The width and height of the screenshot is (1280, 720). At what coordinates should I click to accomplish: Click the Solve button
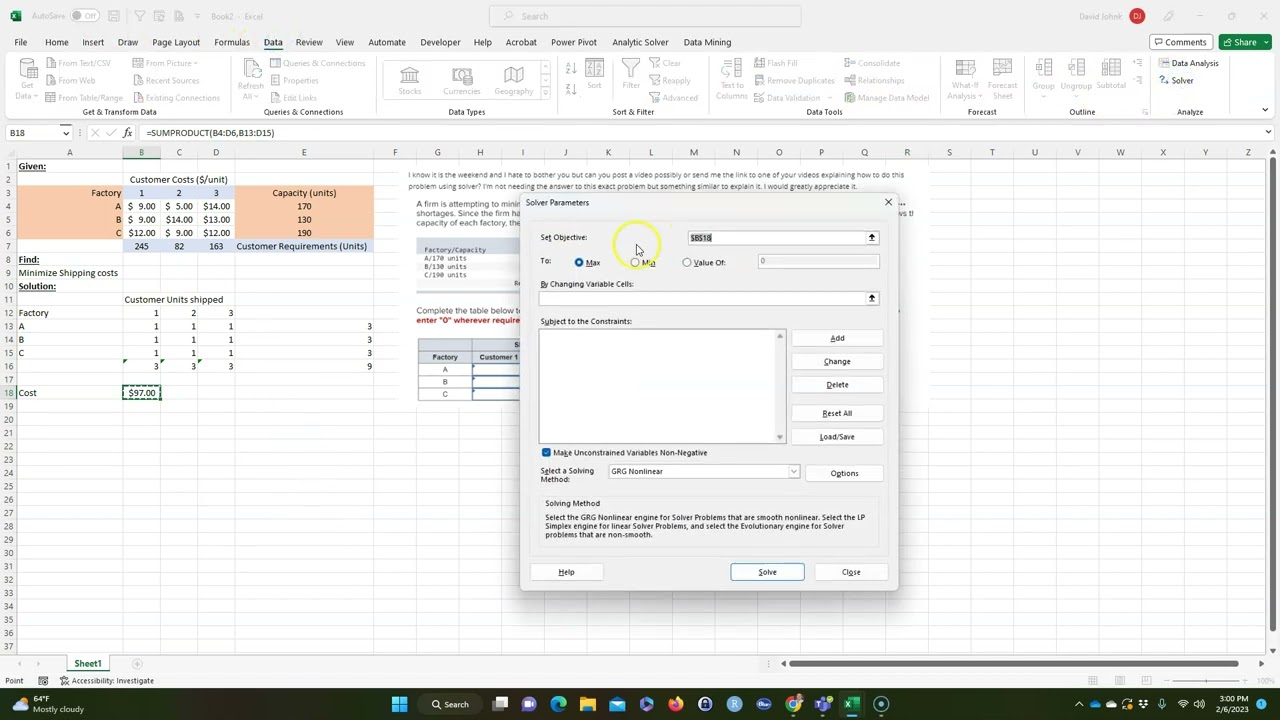[x=767, y=572]
